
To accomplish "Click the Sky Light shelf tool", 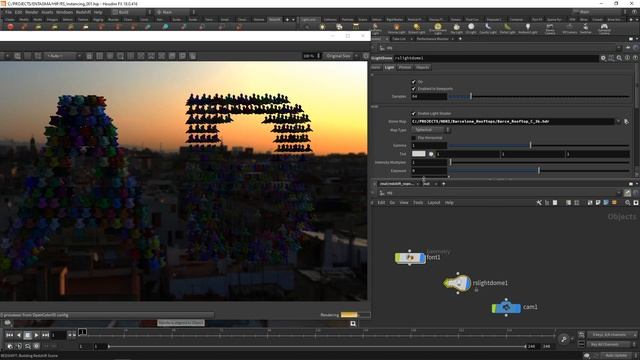I will click(x=456, y=28).
